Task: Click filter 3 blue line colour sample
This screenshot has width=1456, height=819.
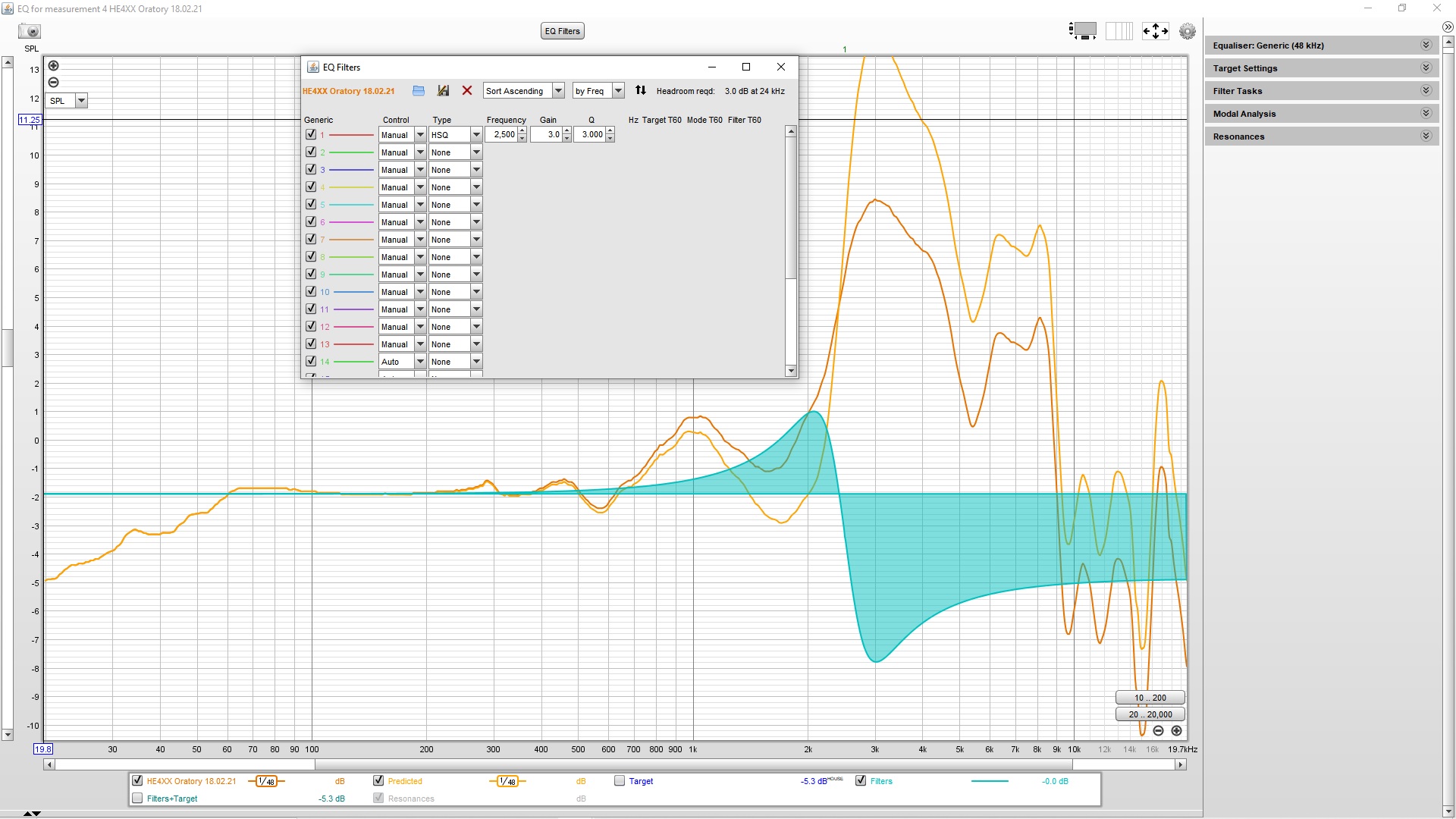Action: pyautogui.click(x=351, y=170)
